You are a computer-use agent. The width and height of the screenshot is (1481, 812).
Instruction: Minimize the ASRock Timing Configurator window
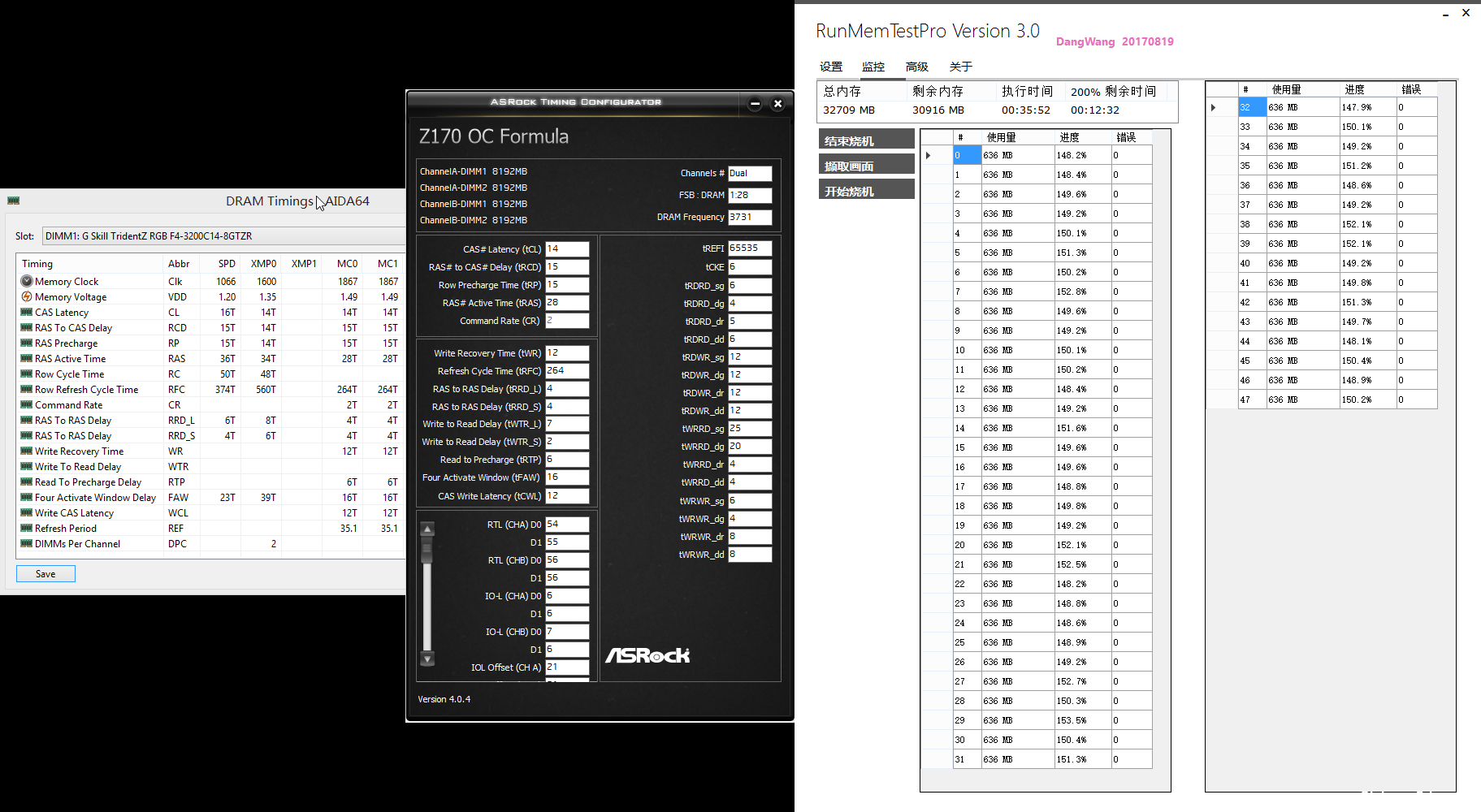coord(755,103)
